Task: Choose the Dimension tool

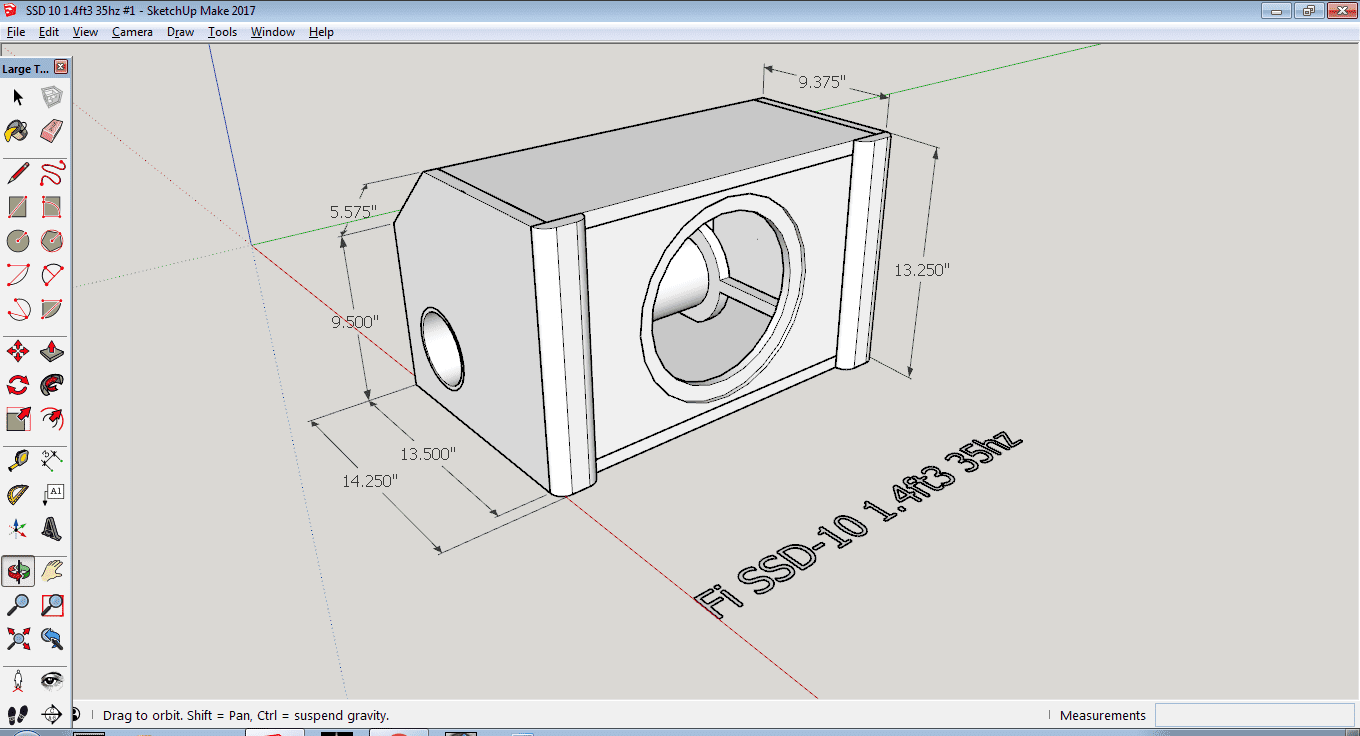Action: (x=52, y=461)
